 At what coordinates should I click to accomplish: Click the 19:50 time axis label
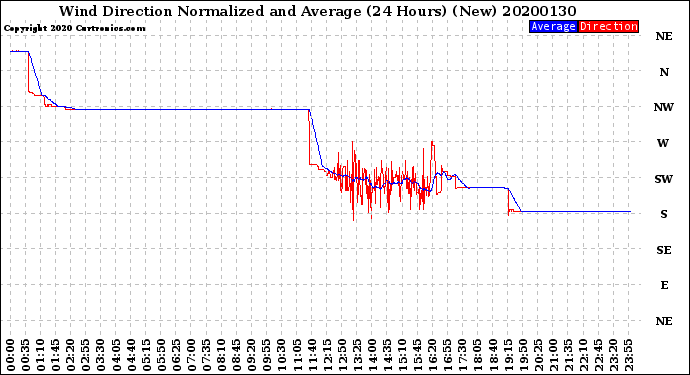point(522,355)
